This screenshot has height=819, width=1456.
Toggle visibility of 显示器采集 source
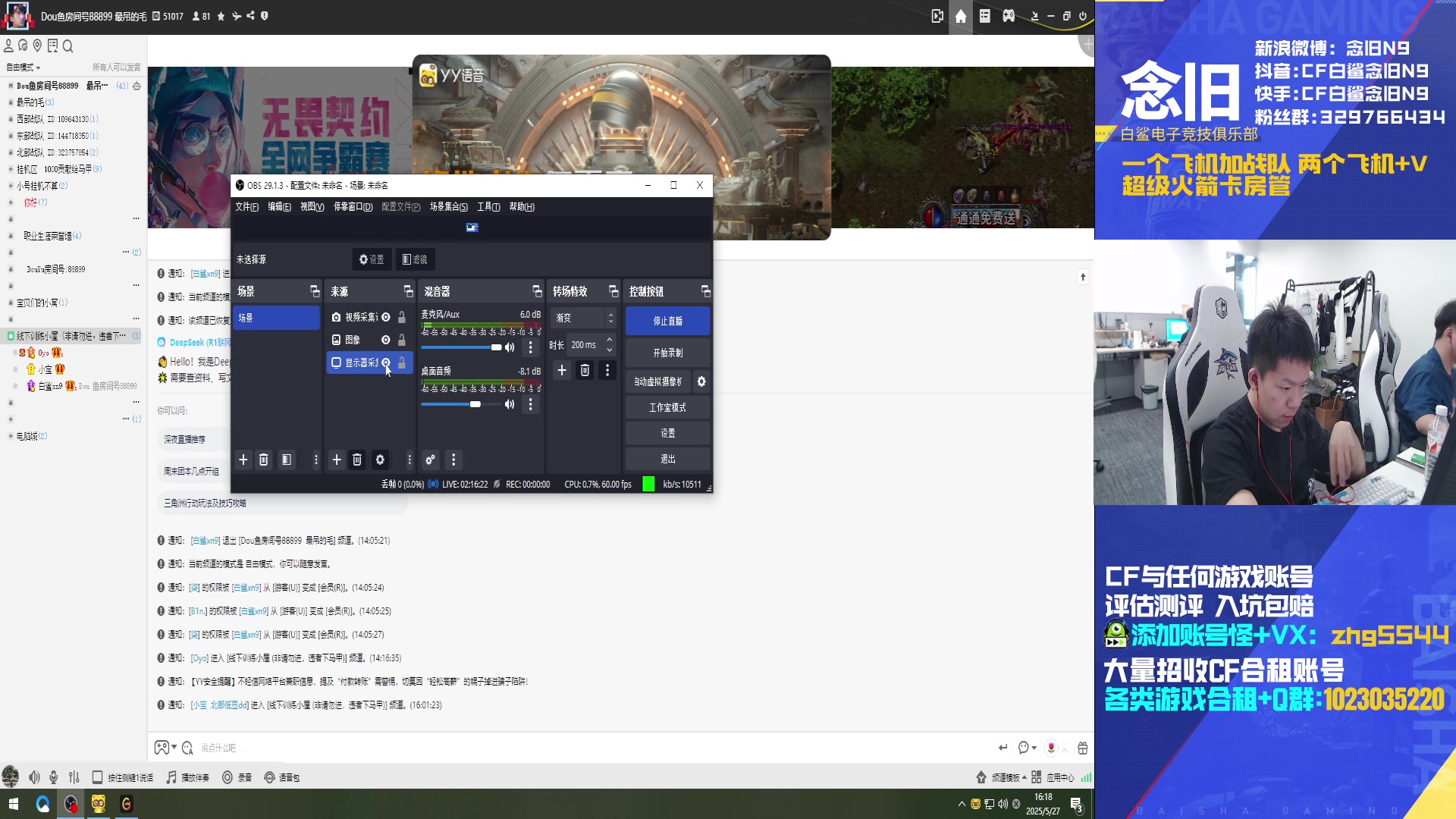[x=386, y=362]
